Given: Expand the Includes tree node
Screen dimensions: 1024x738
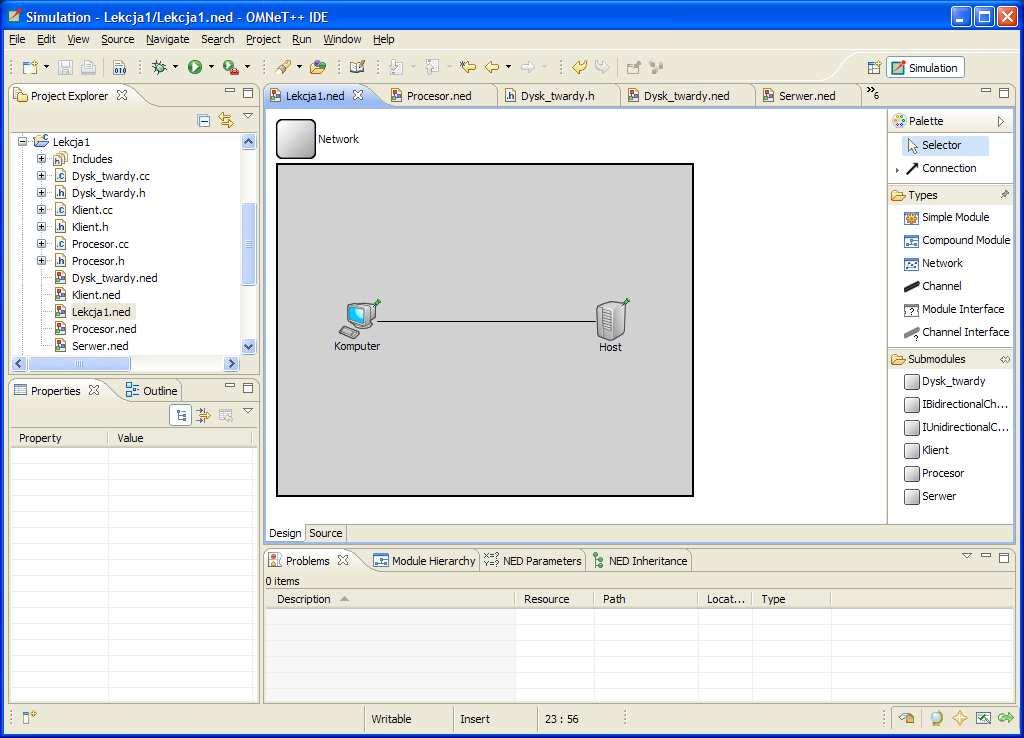Looking at the screenshot, I should point(41,159).
